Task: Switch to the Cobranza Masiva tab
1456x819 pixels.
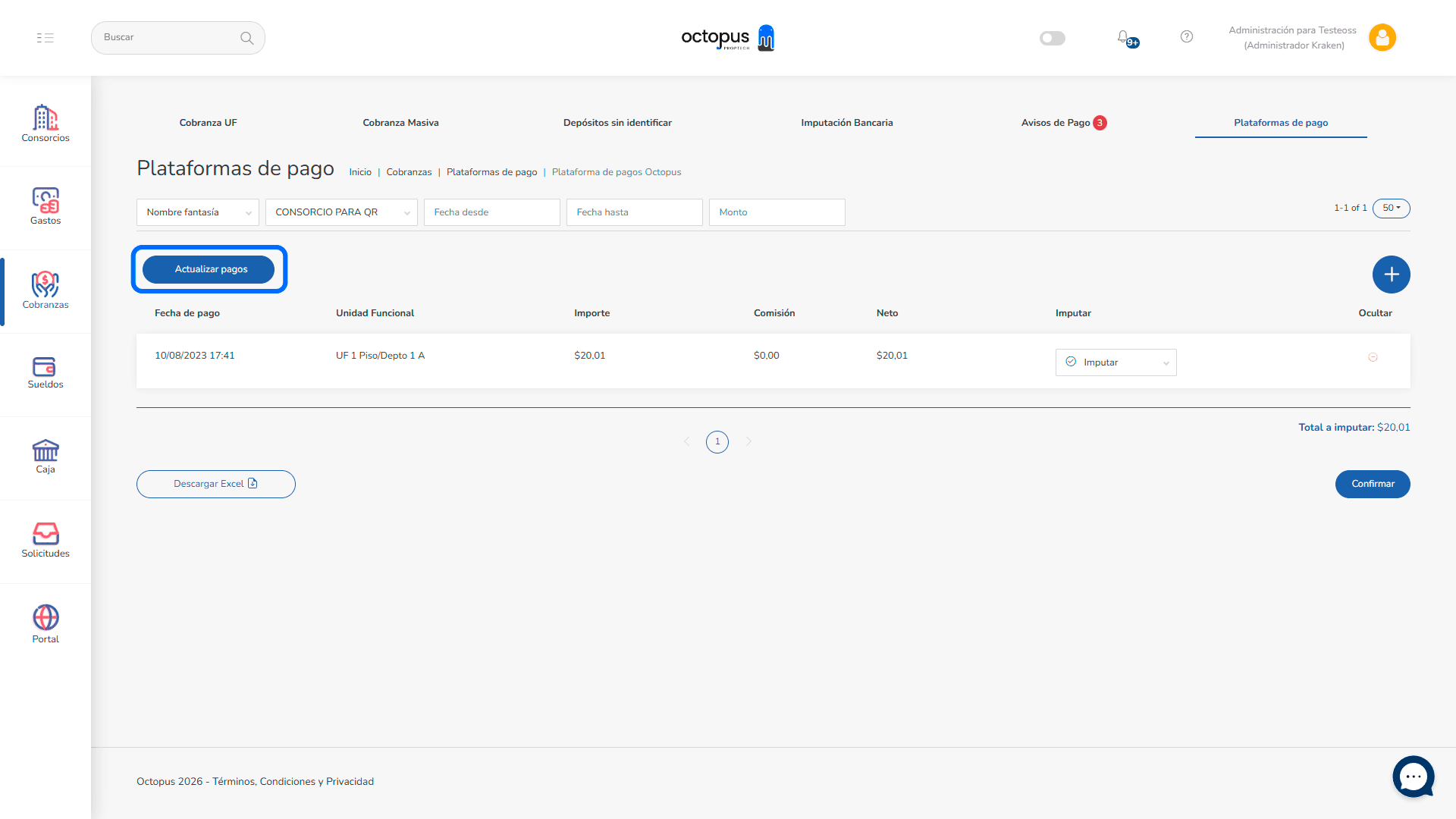Action: (400, 123)
